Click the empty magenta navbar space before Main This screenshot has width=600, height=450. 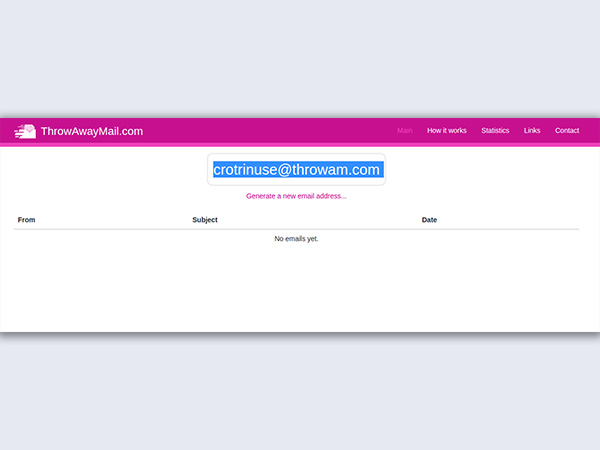[x=270, y=131]
